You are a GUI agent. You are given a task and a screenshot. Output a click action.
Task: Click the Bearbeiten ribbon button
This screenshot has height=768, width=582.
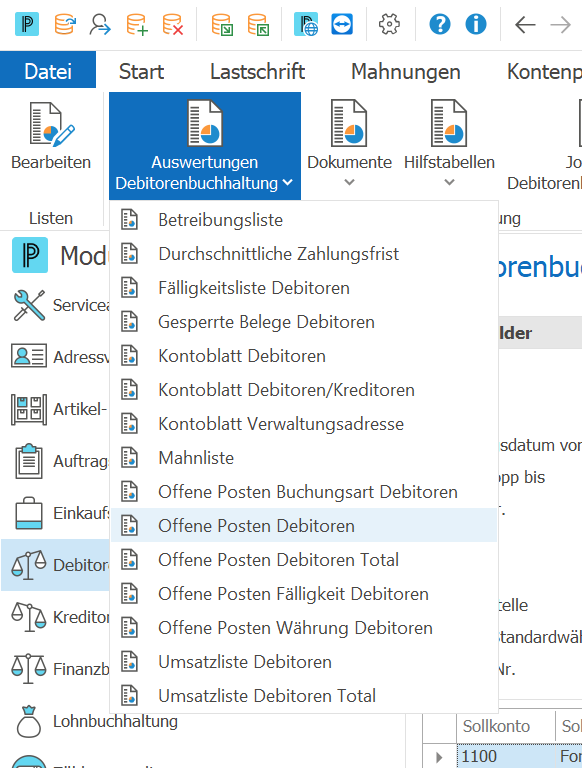click(51, 136)
